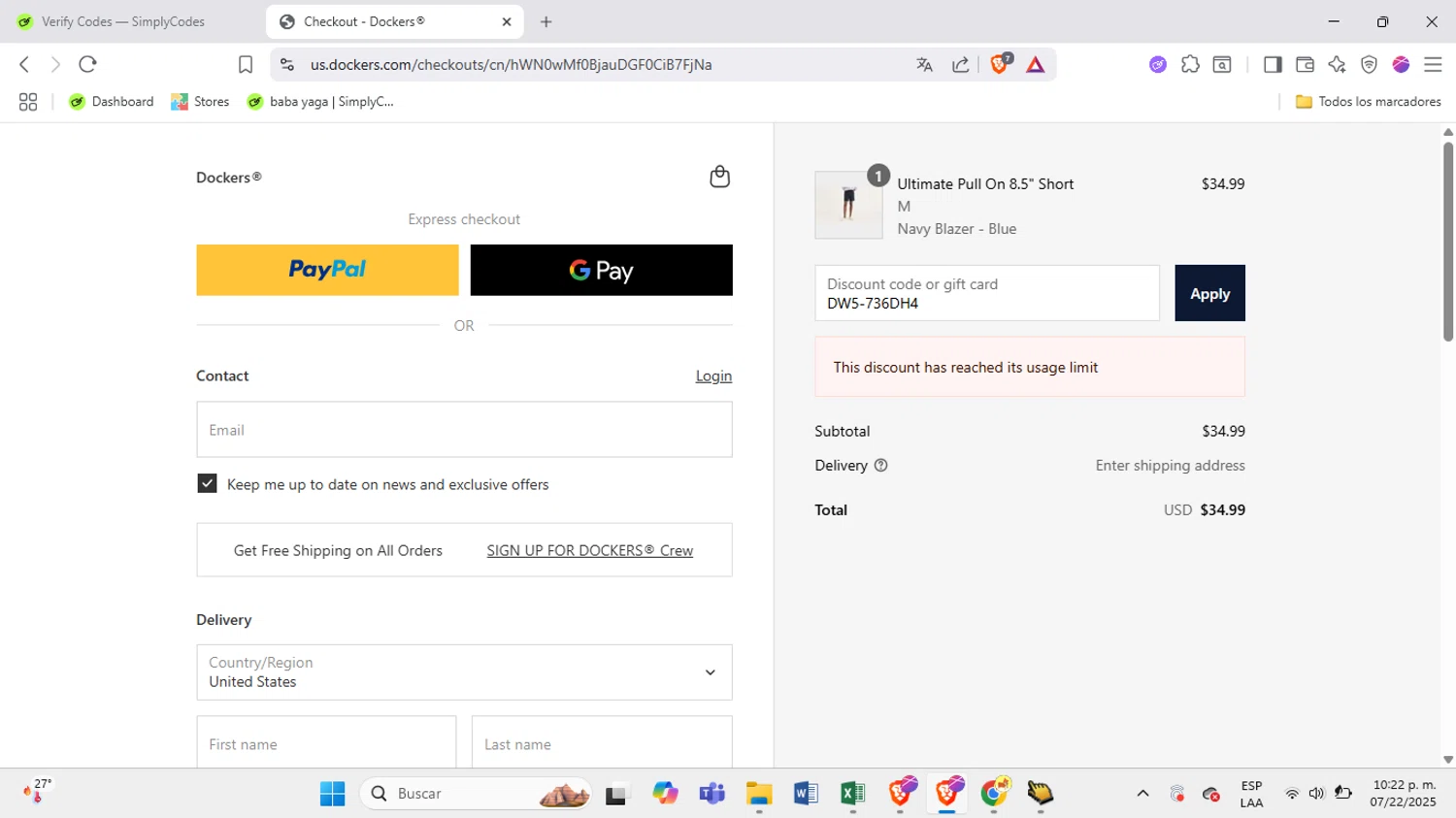Image resolution: width=1456 pixels, height=818 pixels.
Task: Focus the First name field
Action: coord(326,744)
